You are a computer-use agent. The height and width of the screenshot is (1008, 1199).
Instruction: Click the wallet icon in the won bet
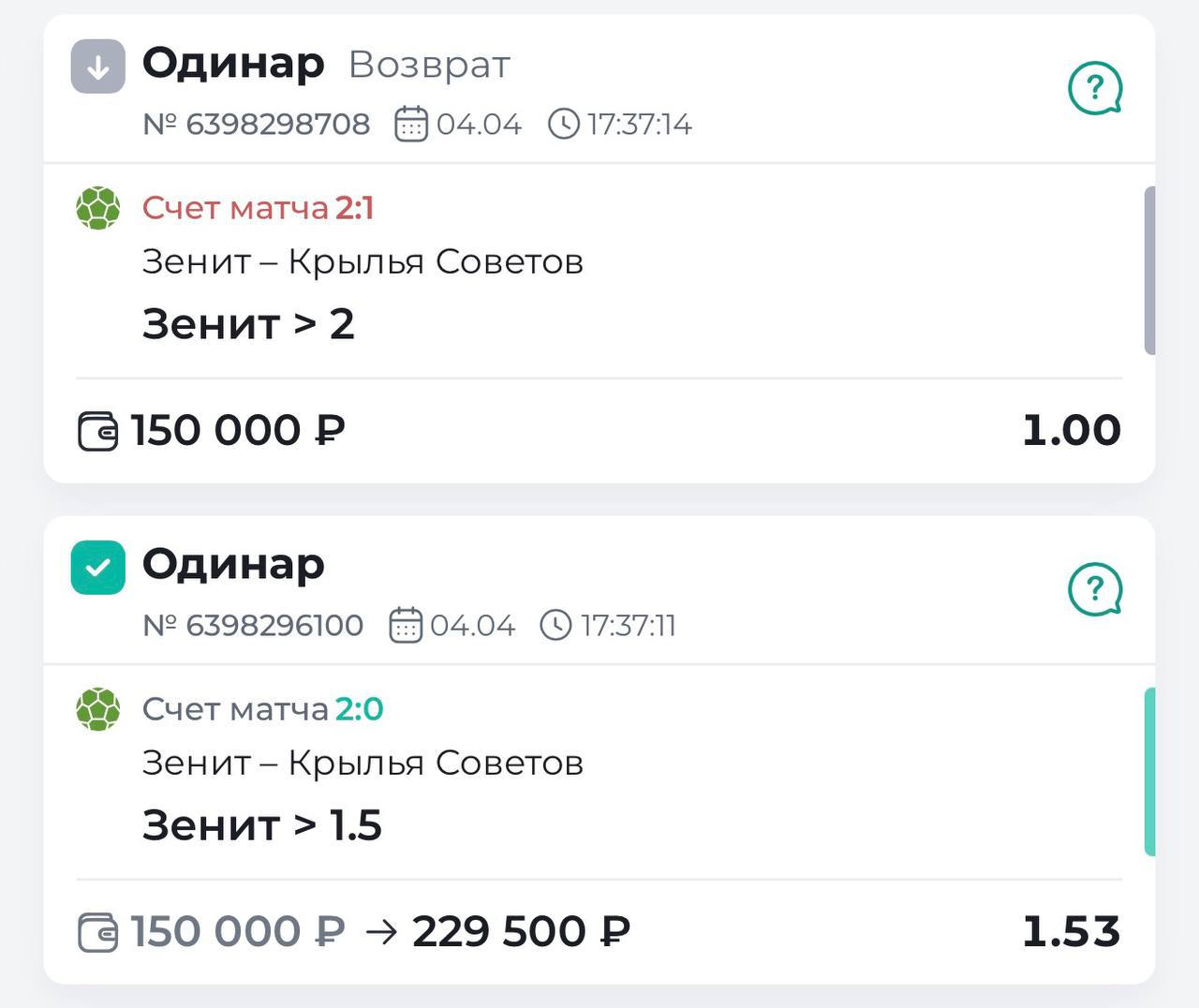coord(97,933)
